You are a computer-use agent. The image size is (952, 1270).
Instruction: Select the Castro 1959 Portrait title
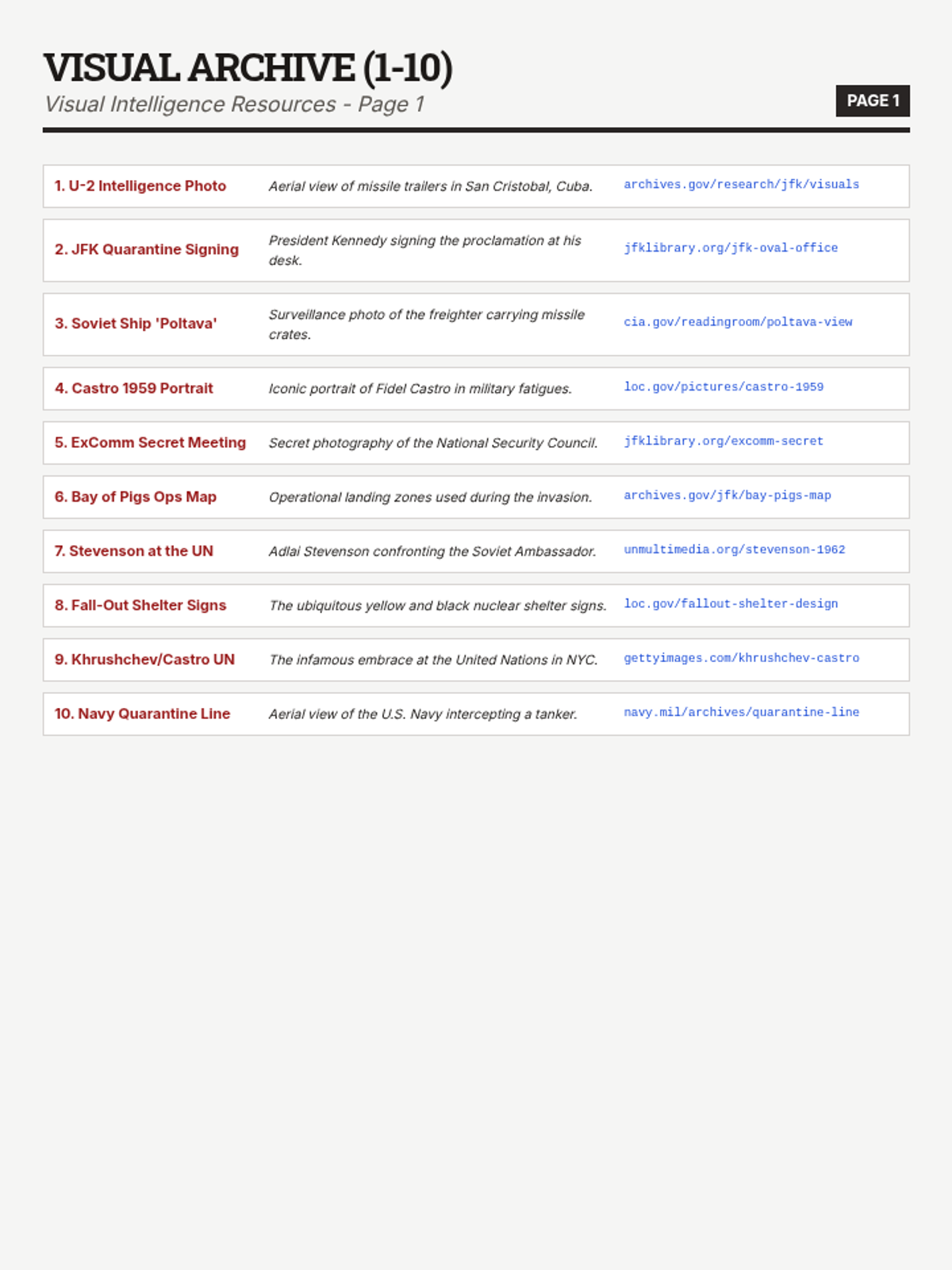point(134,388)
